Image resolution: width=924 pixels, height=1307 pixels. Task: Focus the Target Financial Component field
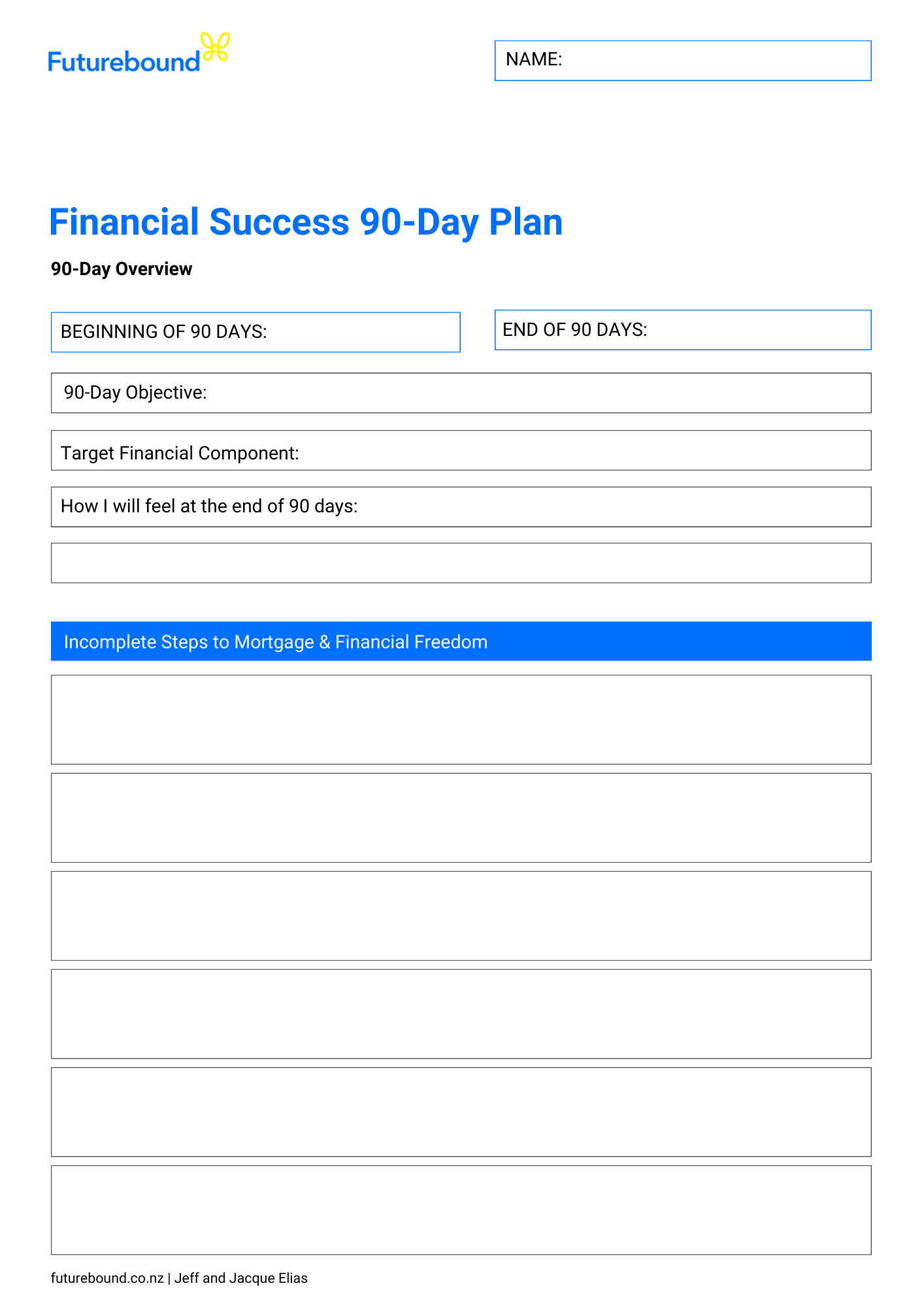[461, 450]
